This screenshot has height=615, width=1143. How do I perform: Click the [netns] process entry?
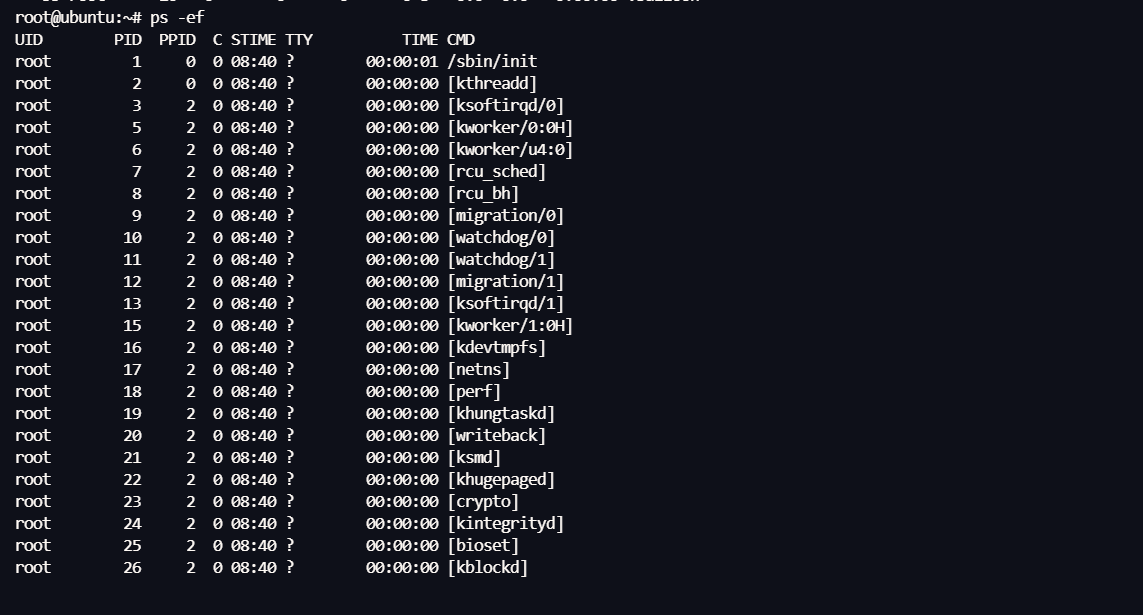tap(479, 370)
